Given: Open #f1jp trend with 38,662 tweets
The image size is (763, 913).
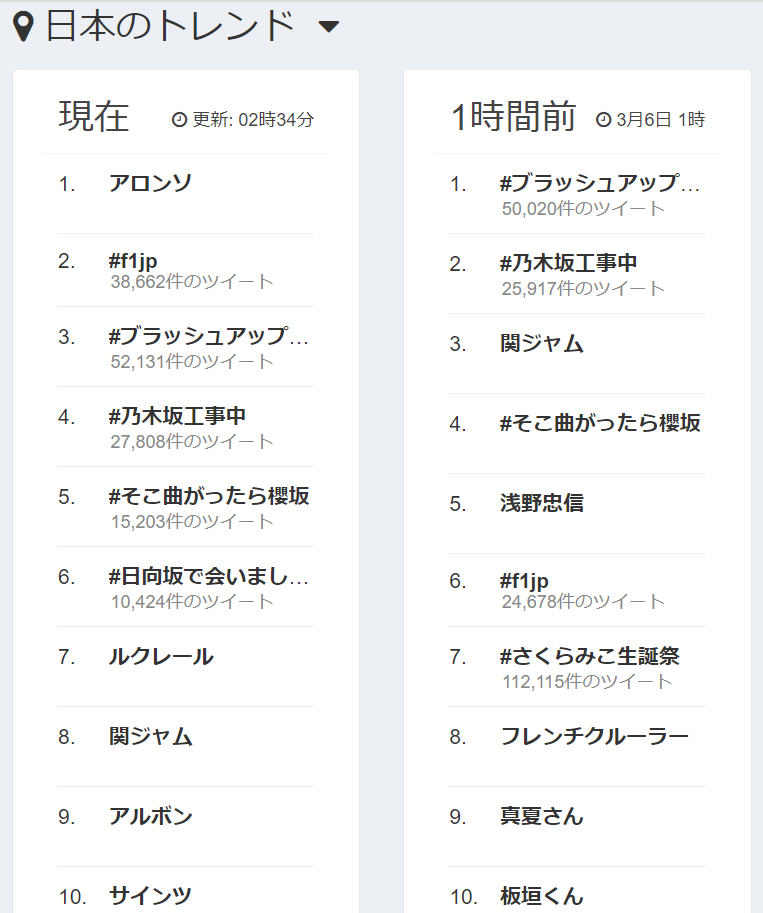Looking at the screenshot, I should pyautogui.click(x=133, y=261).
